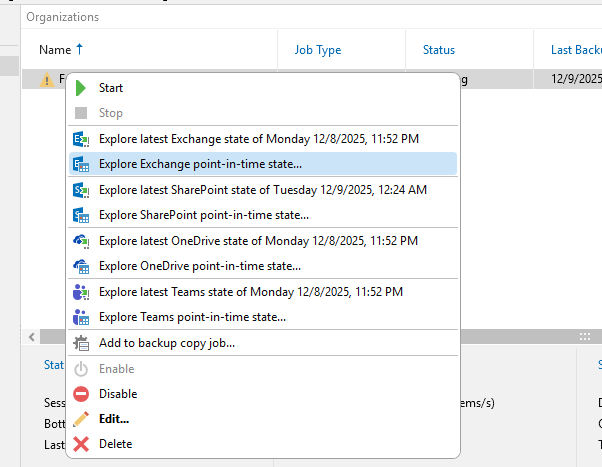Click the red Disable icon
This screenshot has height=467, width=602.
tap(81, 394)
